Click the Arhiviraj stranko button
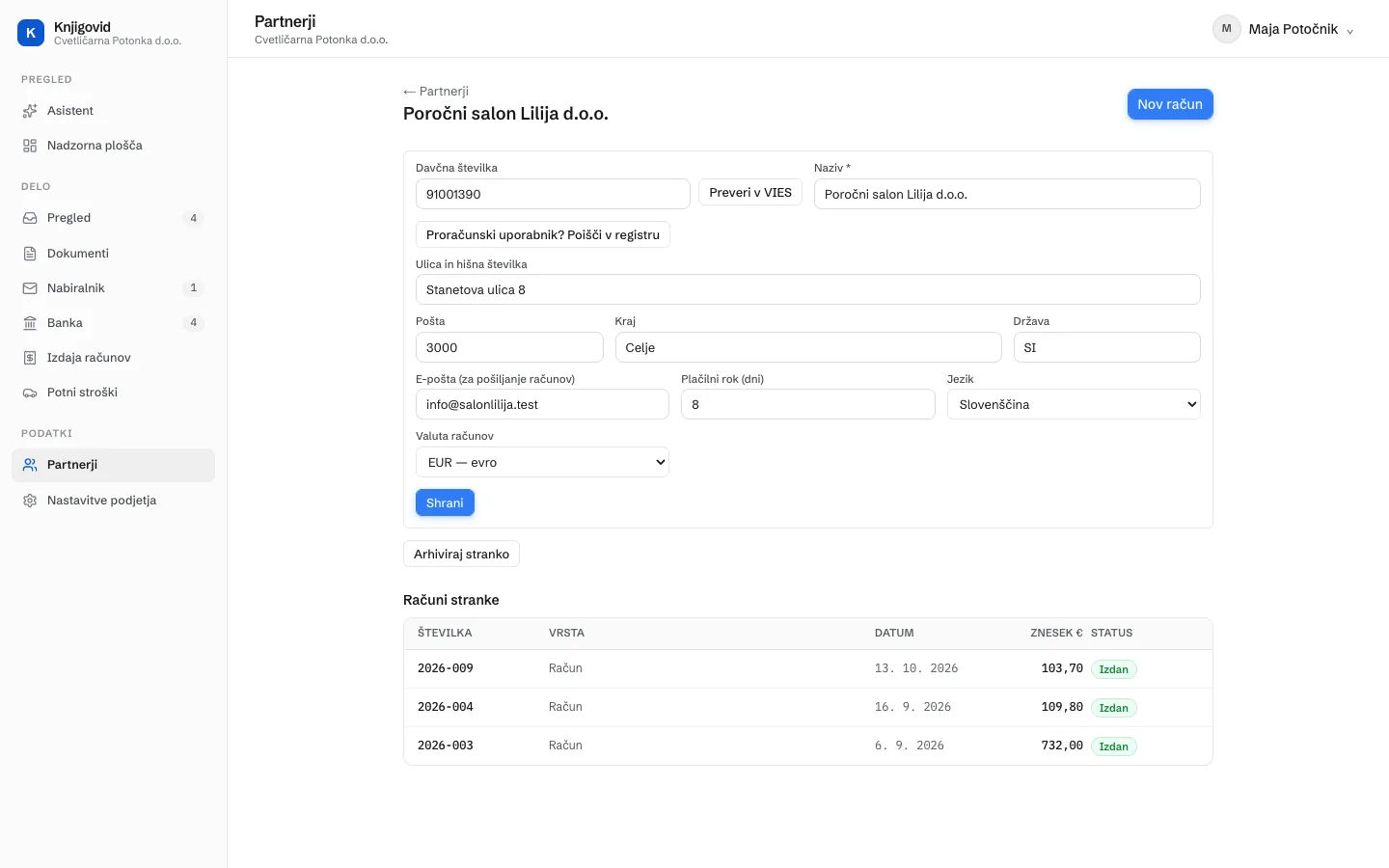Image resolution: width=1389 pixels, height=868 pixels. click(461, 554)
